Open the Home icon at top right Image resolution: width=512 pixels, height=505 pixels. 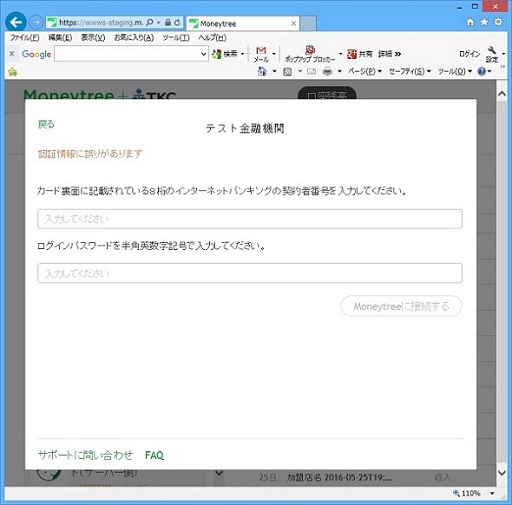coord(470,22)
